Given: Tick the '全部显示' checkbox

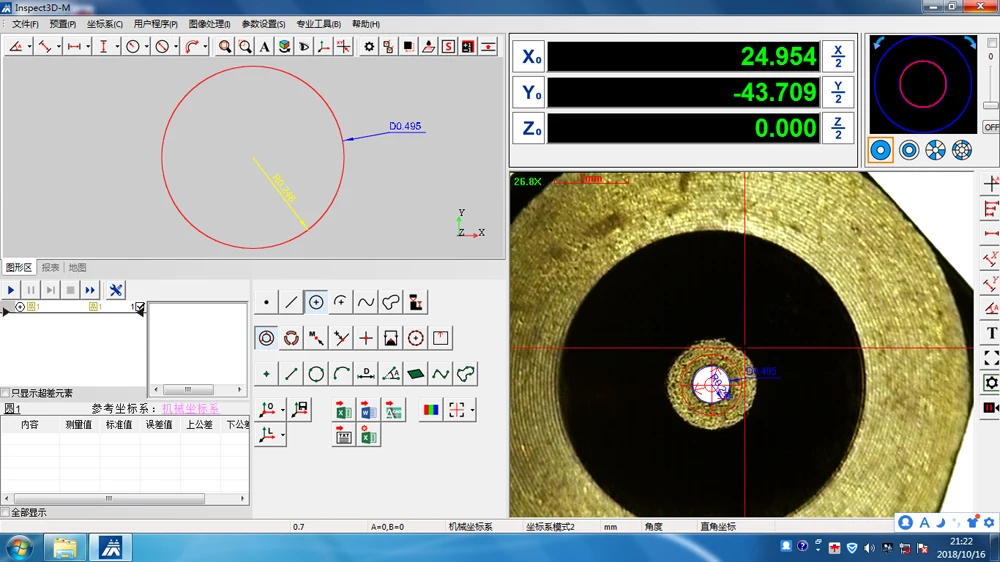Looking at the screenshot, I should 6,512.
